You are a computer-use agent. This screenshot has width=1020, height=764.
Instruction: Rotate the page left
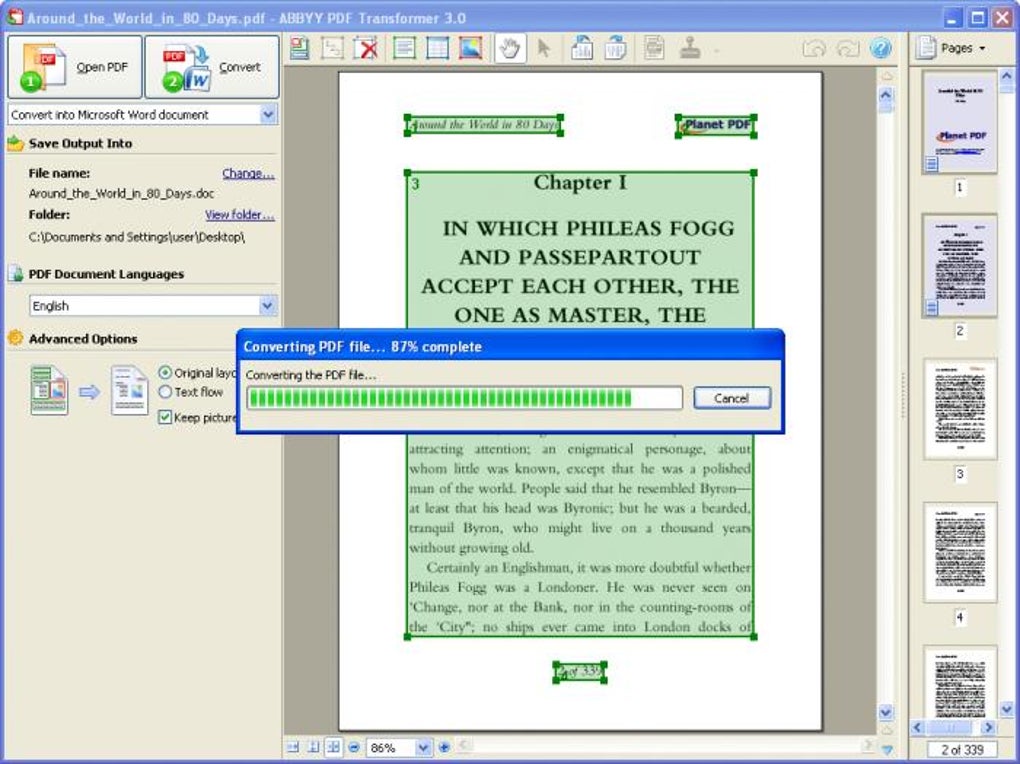(x=582, y=49)
